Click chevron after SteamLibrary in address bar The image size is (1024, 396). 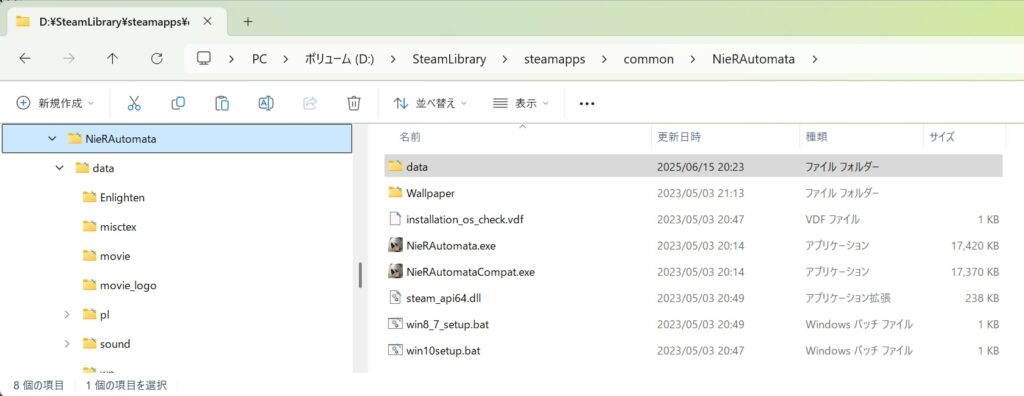[x=505, y=59]
